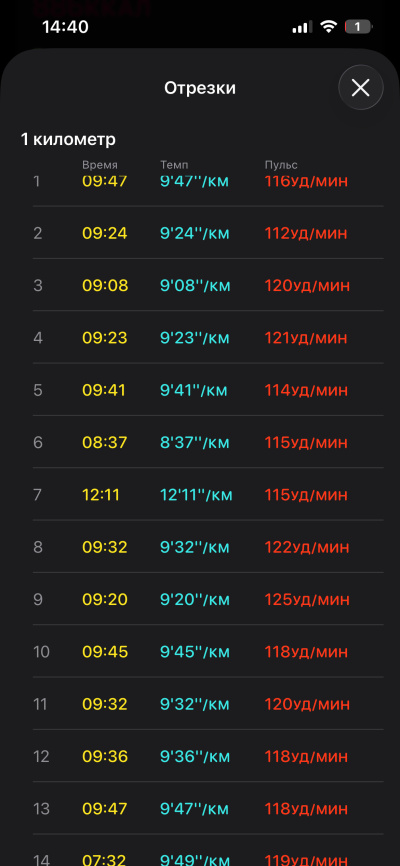Tap the 8'37''/км pace on split 6
This screenshot has height=866, width=400.
(194, 442)
